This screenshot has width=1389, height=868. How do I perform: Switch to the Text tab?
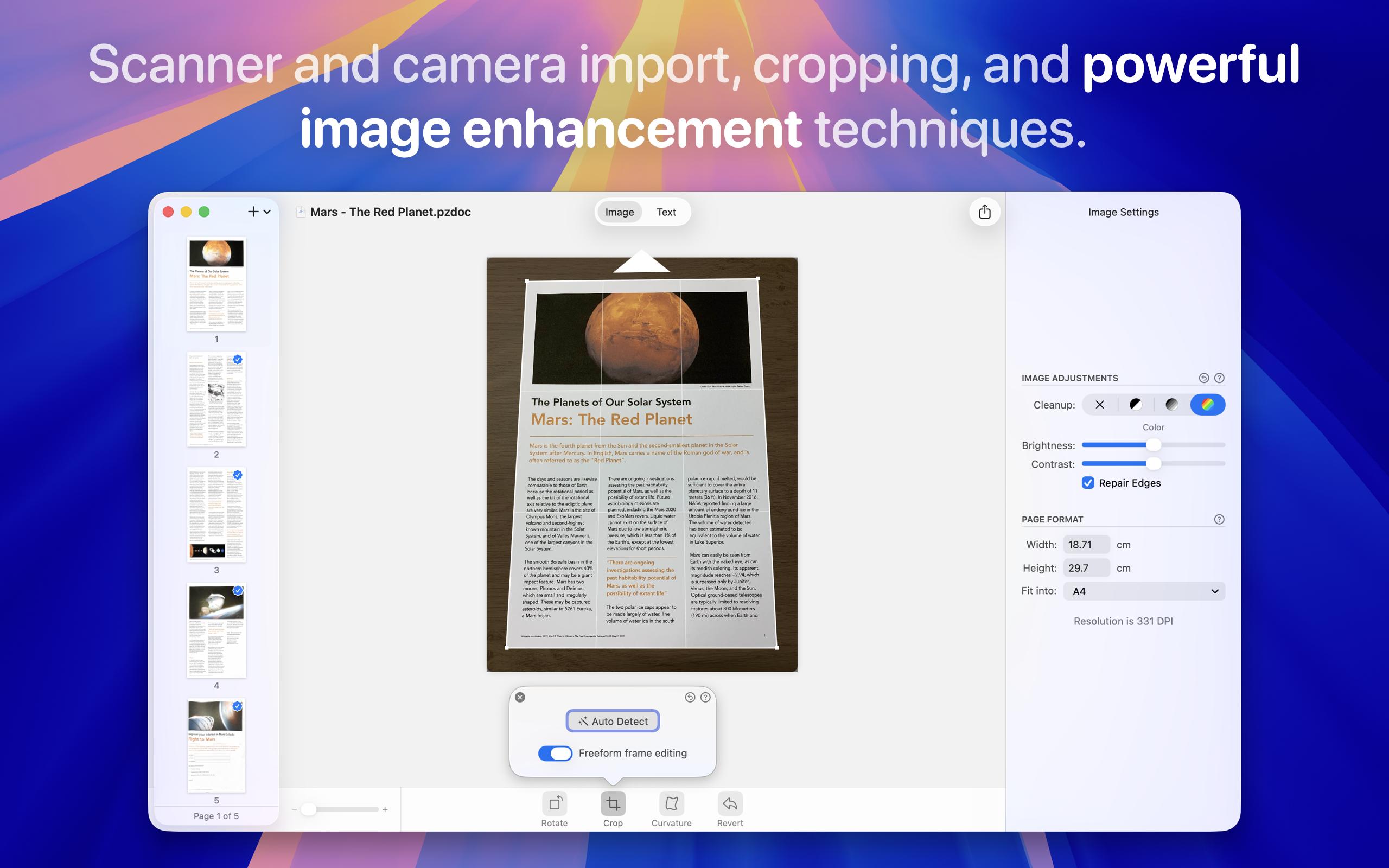click(666, 212)
